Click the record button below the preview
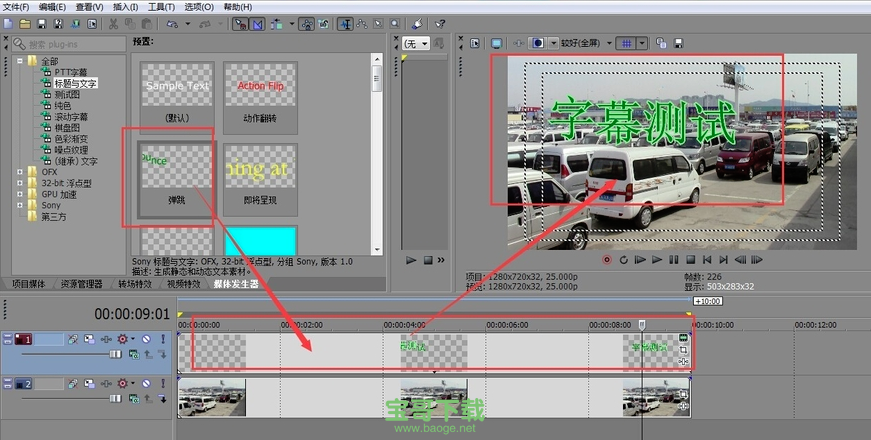The image size is (871, 440). [x=606, y=259]
